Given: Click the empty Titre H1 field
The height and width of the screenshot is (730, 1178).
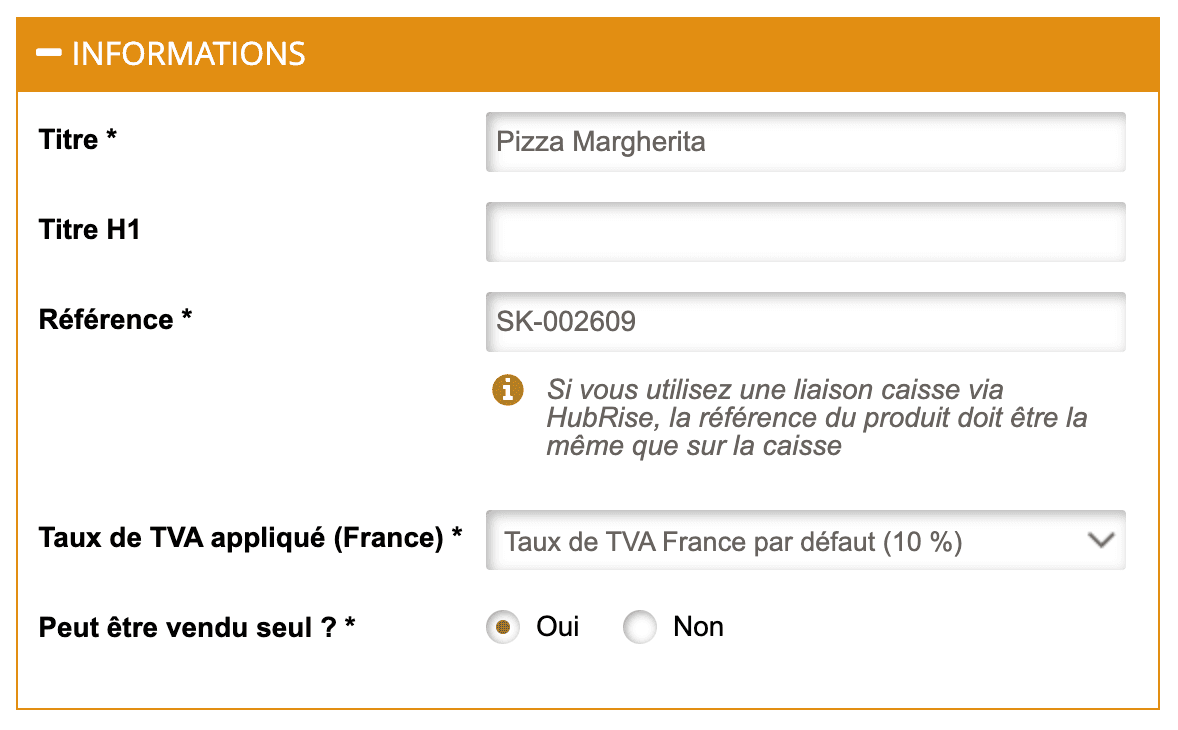Looking at the screenshot, I should coord(805,231).
